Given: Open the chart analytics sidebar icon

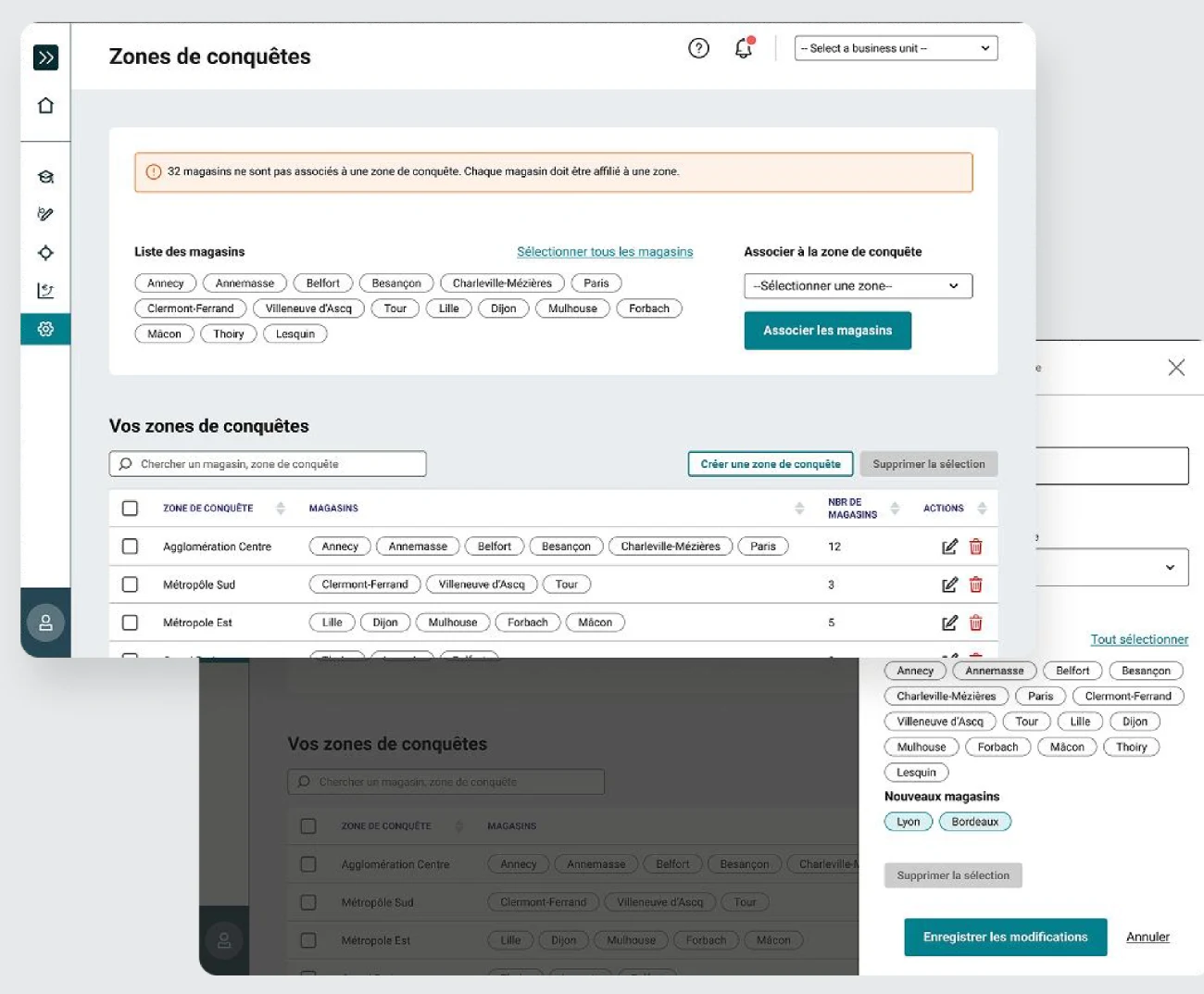Looking at the screenshot, I should point(45,291).
